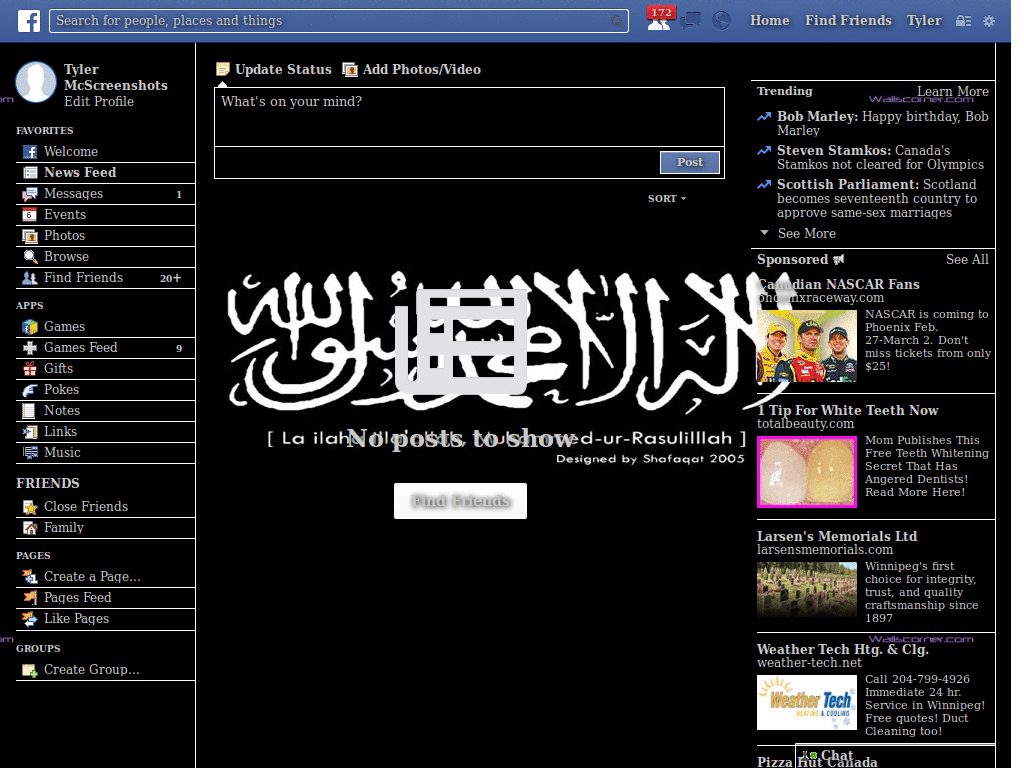Expand See More trending topics
This screenshot has width=1024, height=768.
tap(797, 233)
